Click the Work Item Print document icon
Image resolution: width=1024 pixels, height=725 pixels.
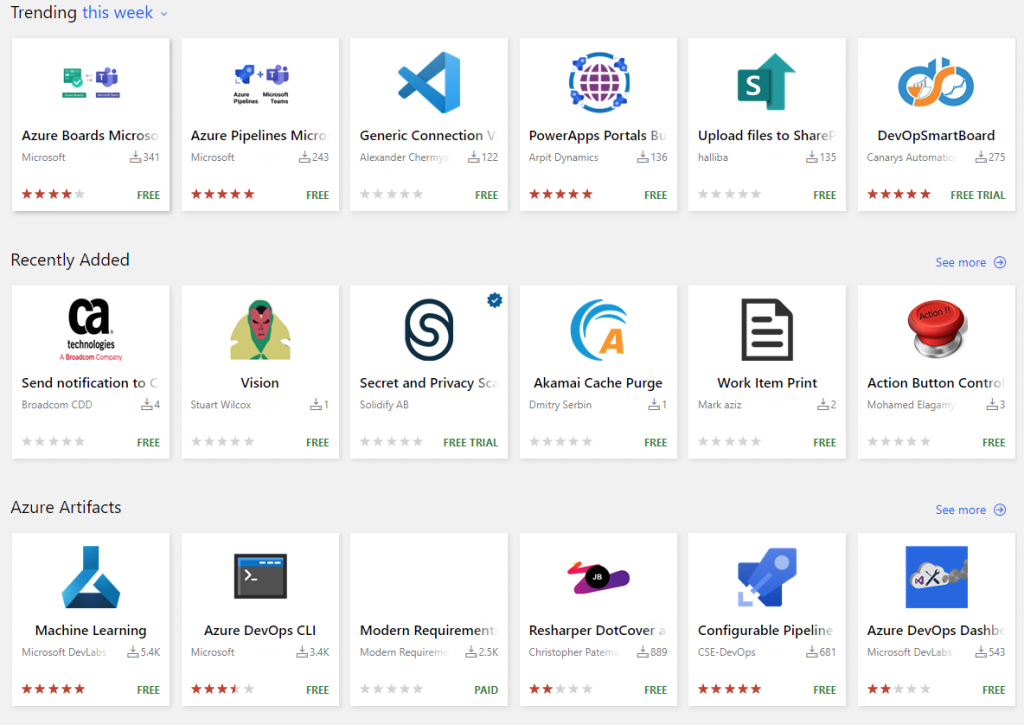(x=767, y=330)
